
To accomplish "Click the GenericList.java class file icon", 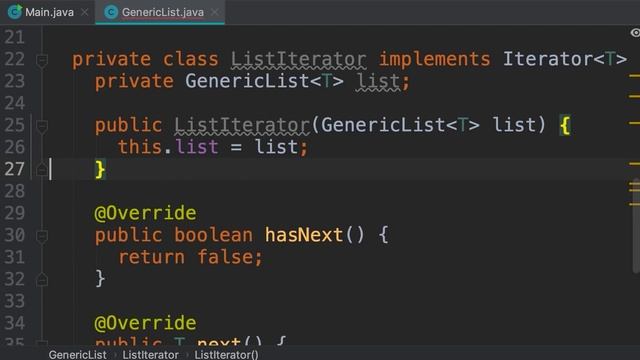I will coord(111,12).
